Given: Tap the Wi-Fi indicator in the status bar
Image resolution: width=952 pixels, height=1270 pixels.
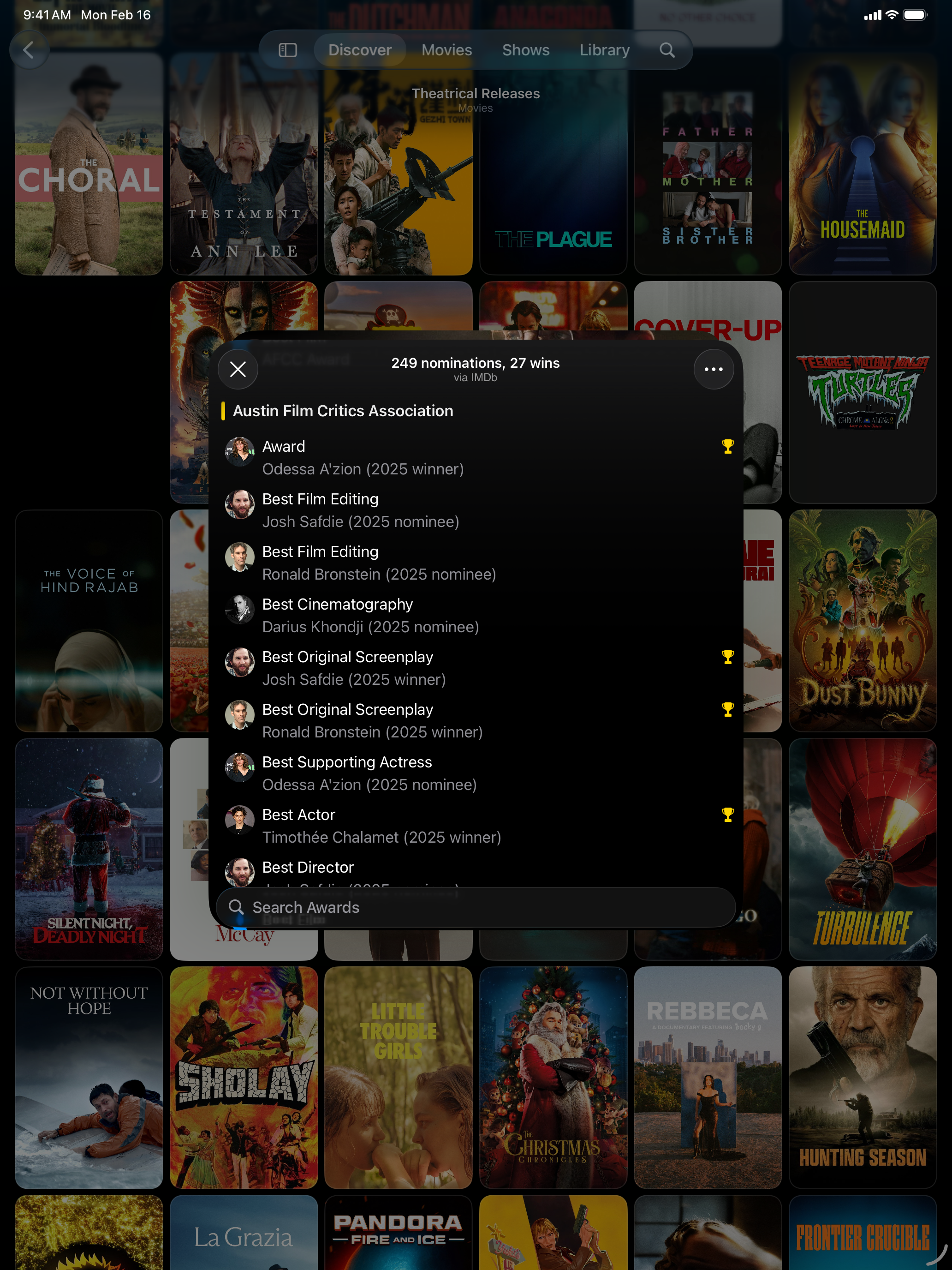Looking at the screenshot, I should click(x=892, y=15).
